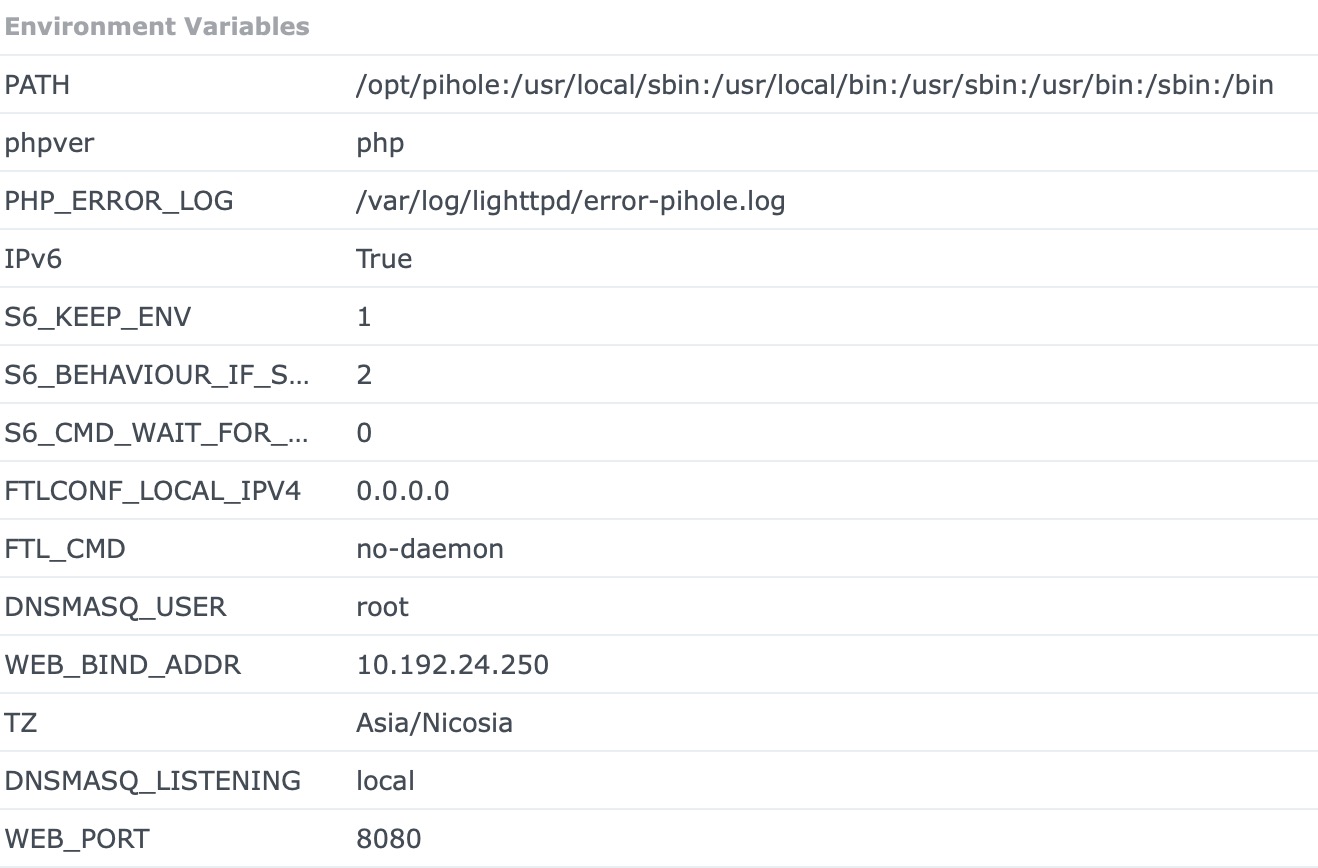Click truncated S6_BEHAVIOUR_IF_S… variable name

(157, 375)
